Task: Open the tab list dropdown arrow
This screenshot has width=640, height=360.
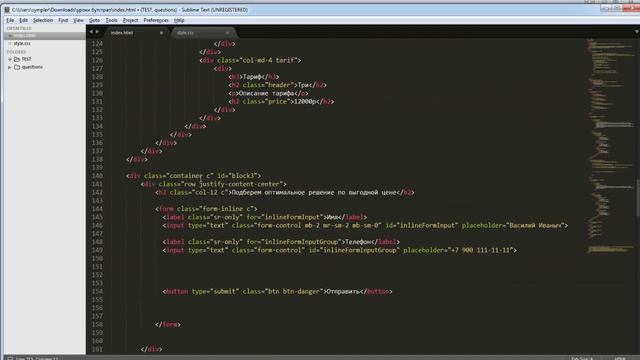Action: point(636,32)
